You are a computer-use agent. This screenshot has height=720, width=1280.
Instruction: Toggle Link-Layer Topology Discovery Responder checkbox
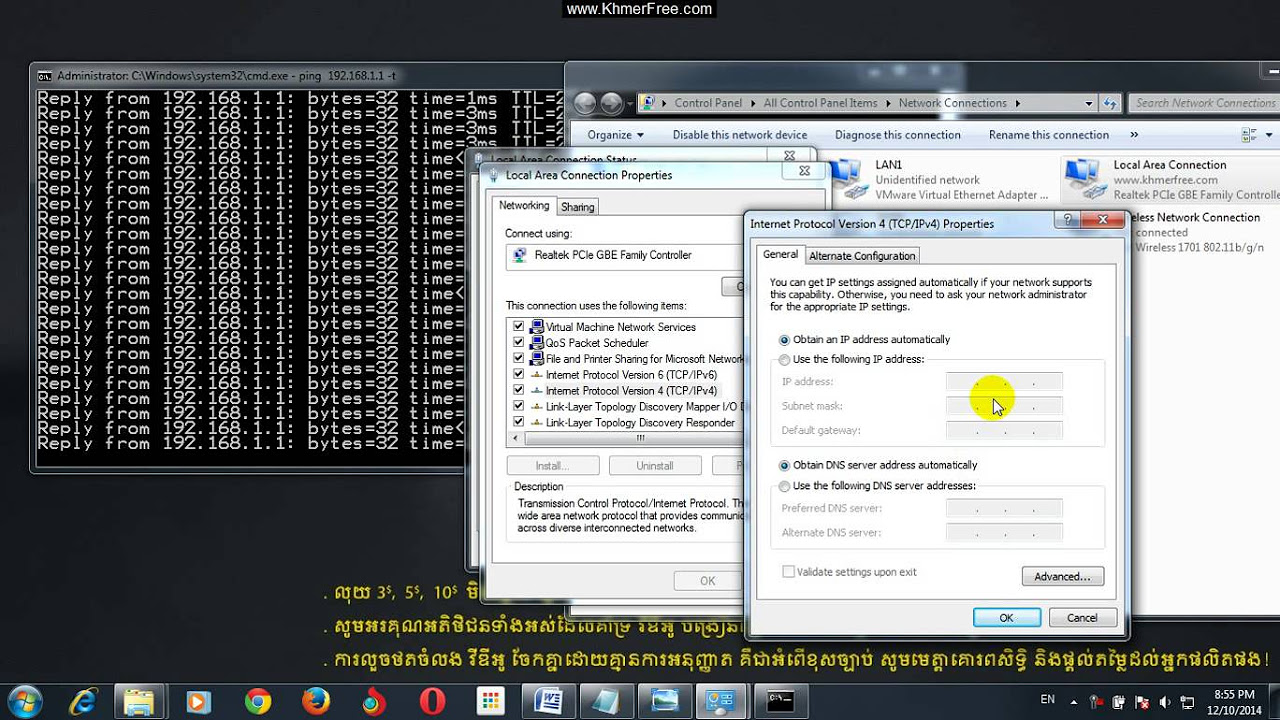[x=518, y=422]
